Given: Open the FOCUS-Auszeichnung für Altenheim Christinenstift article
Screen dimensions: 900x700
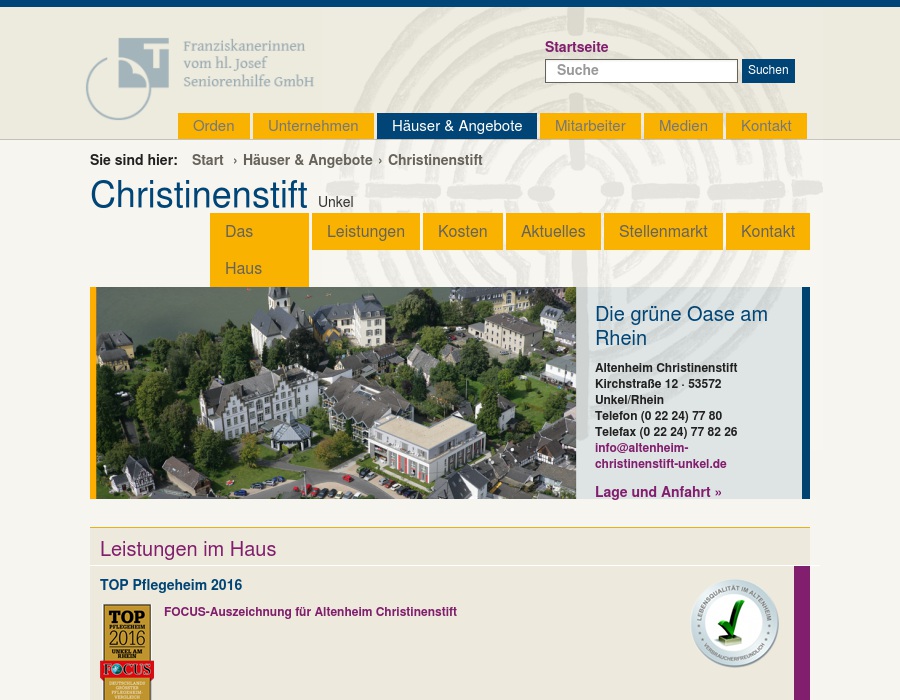Looking at the screenshot, I should coord(310,611).
